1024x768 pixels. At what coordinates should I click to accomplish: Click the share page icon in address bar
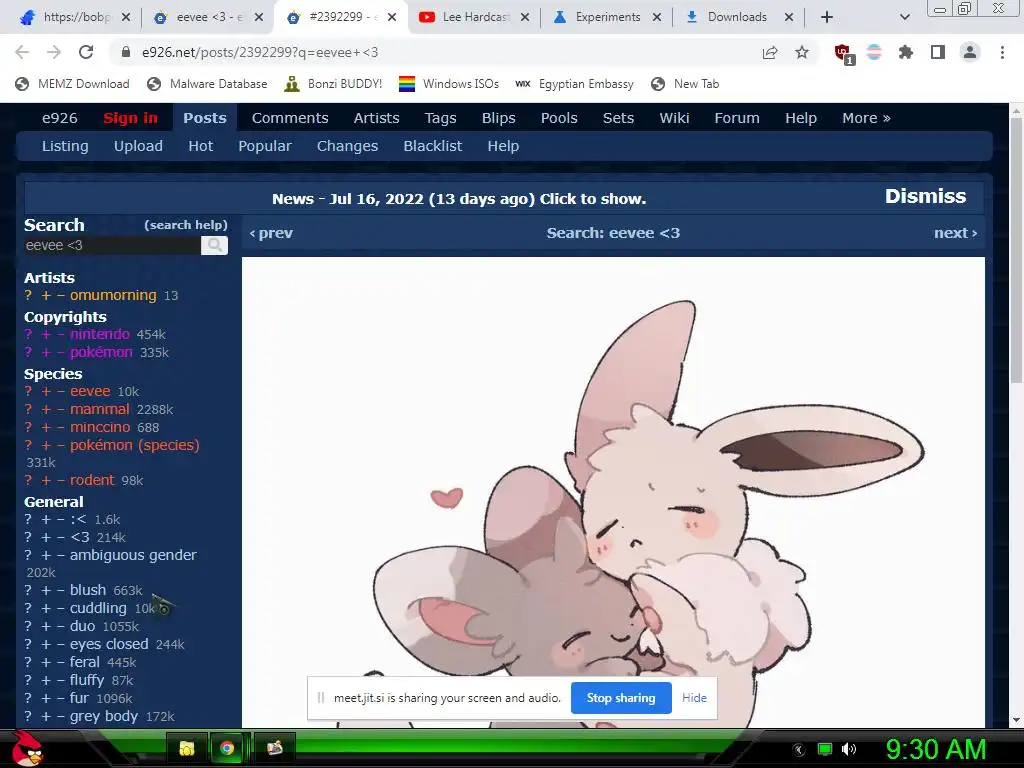click(770, 52)
